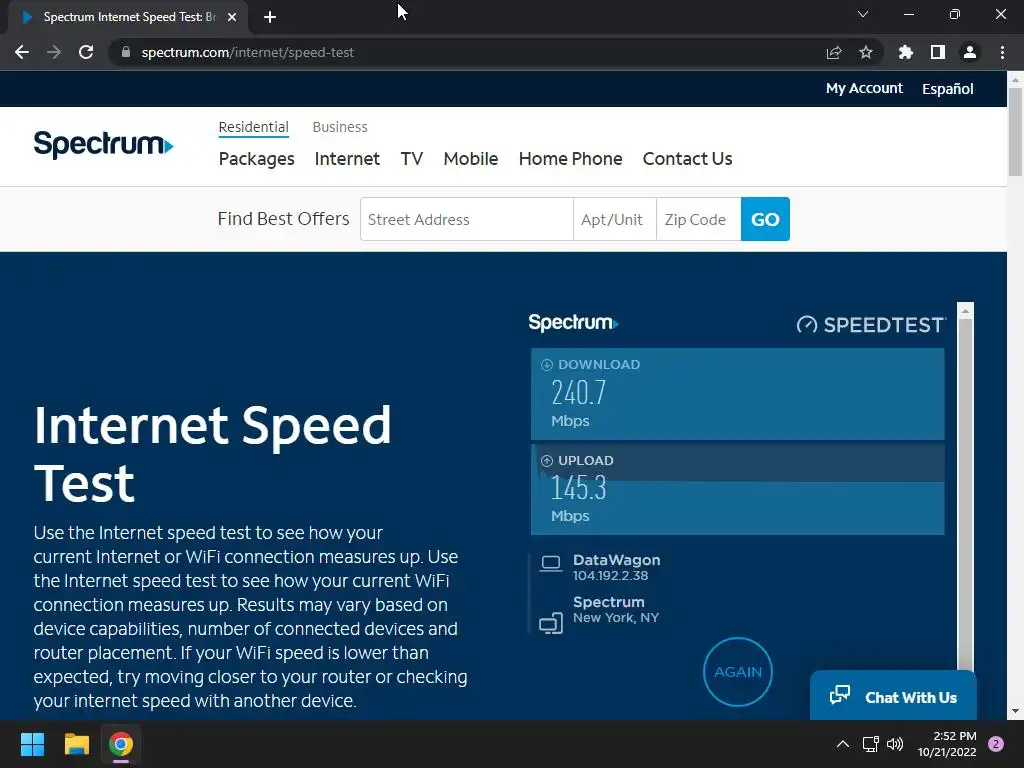Screen dimensions: 1024x768
Task: Click the IP address 104.192.2.38
Action: 611,575
